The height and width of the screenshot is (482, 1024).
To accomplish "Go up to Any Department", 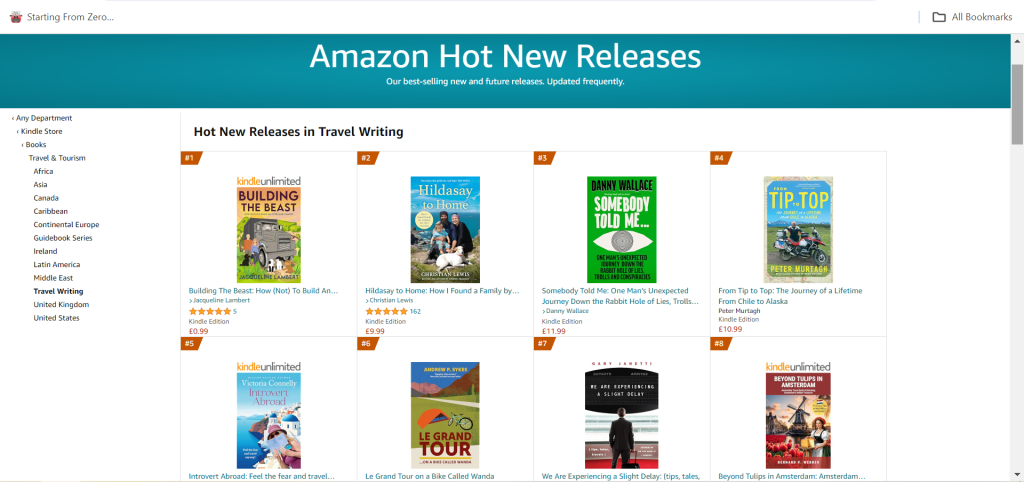I will click(44, 118).
